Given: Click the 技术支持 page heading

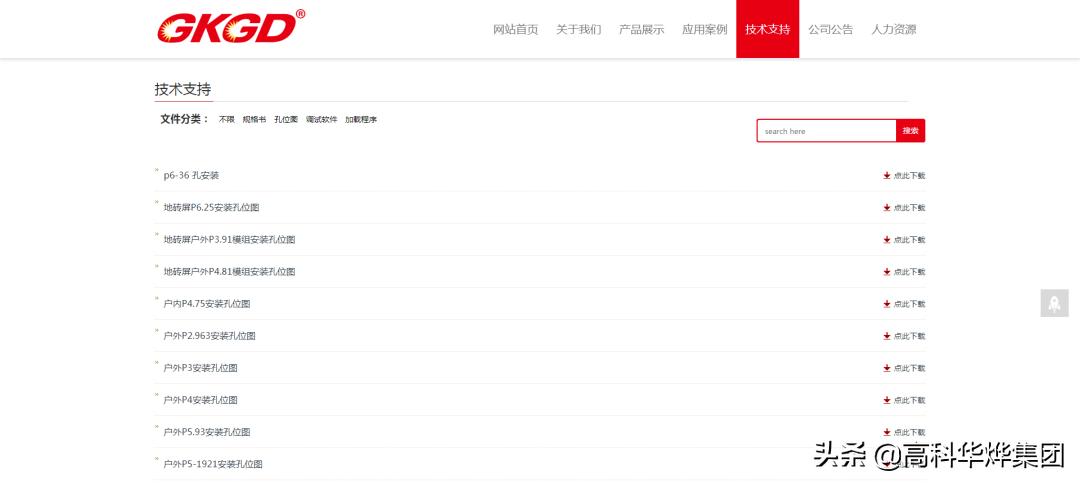Looking at the screenshot, I should [x=183, y=90].
